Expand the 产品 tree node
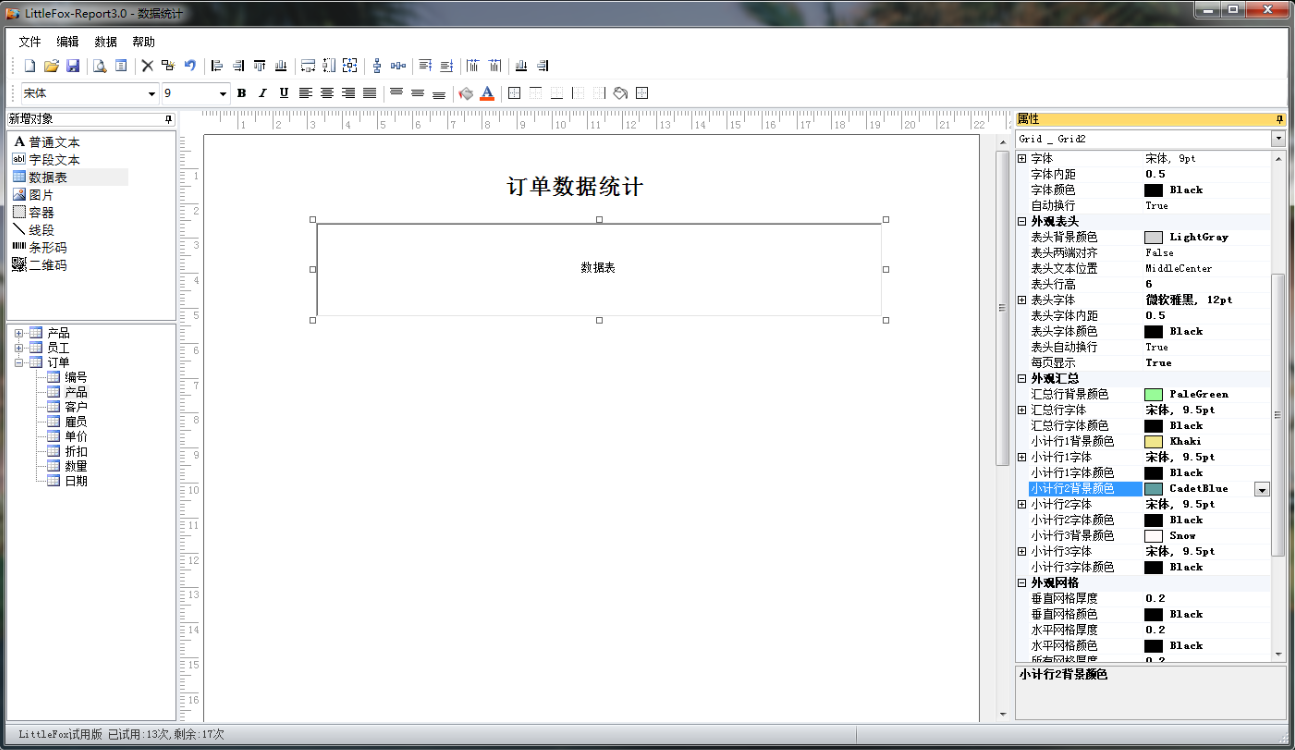The width and height of the screenshot is (1295, 750). pos(18,333)
